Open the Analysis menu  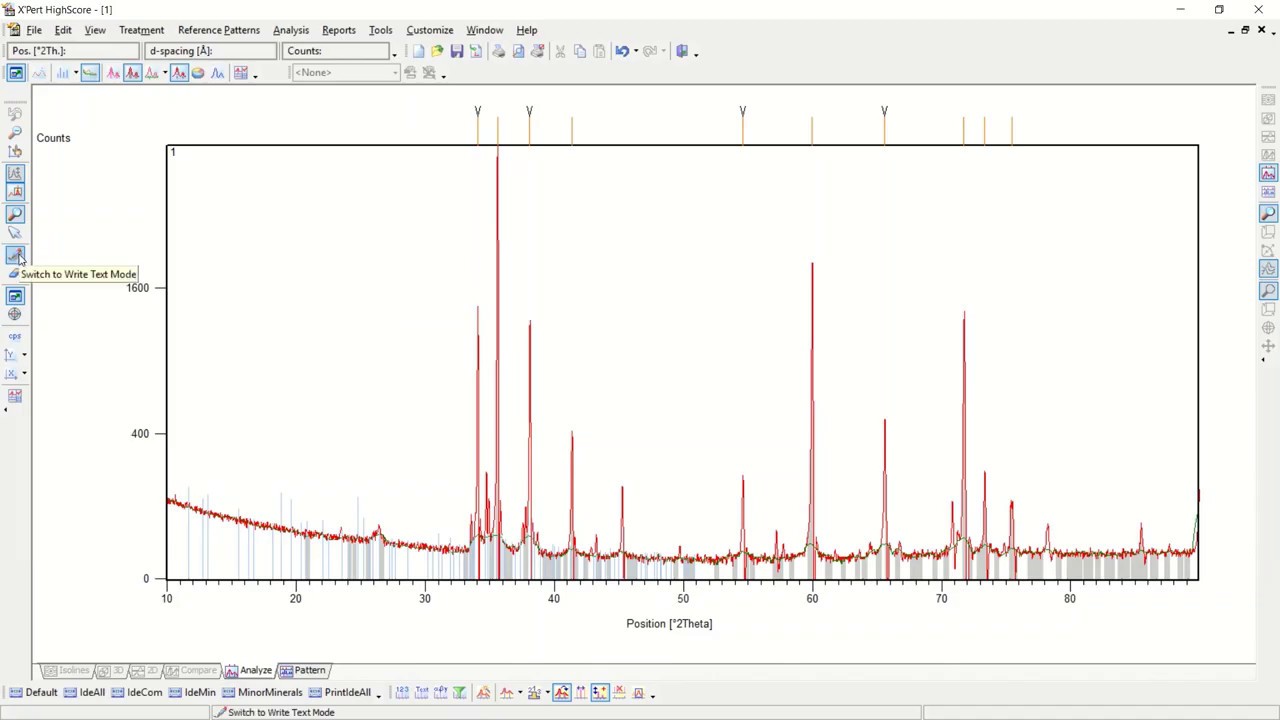pos(291,30)
